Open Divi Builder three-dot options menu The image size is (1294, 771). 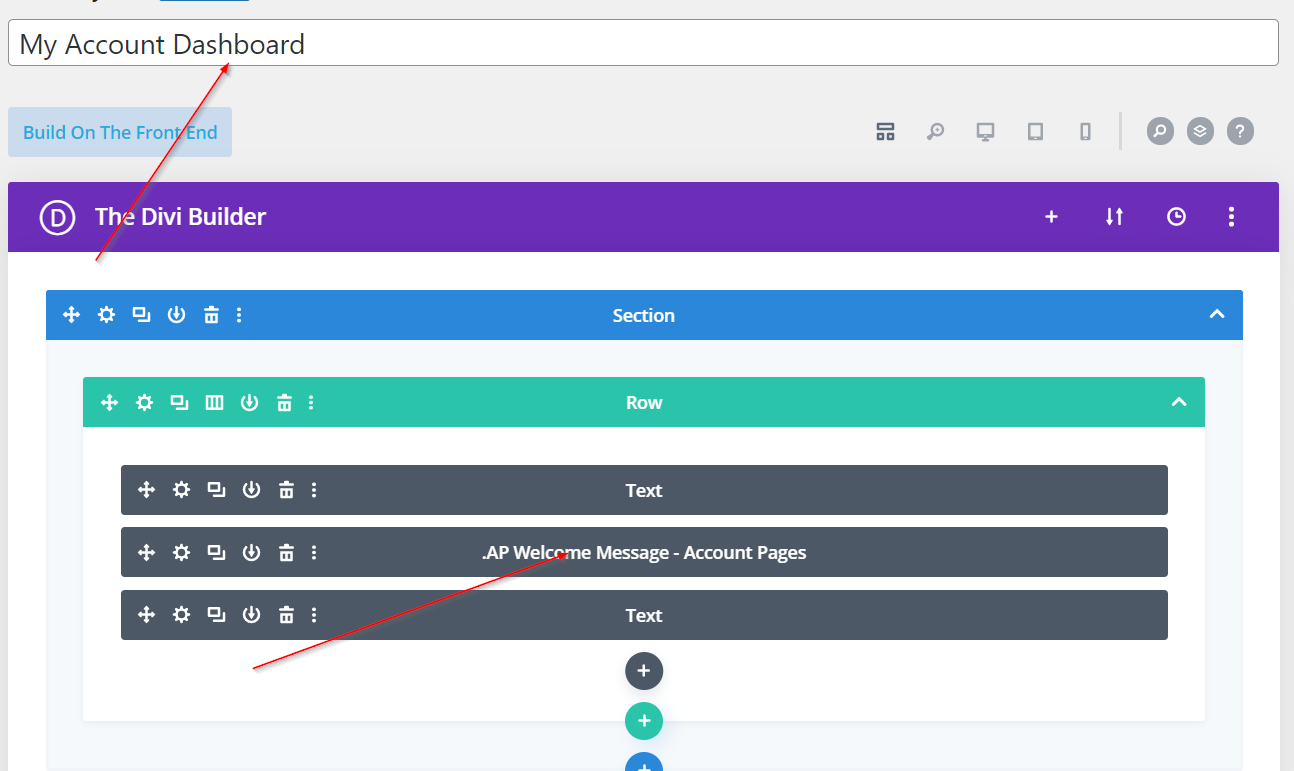pyautogui.click(x=1231, y=217)
